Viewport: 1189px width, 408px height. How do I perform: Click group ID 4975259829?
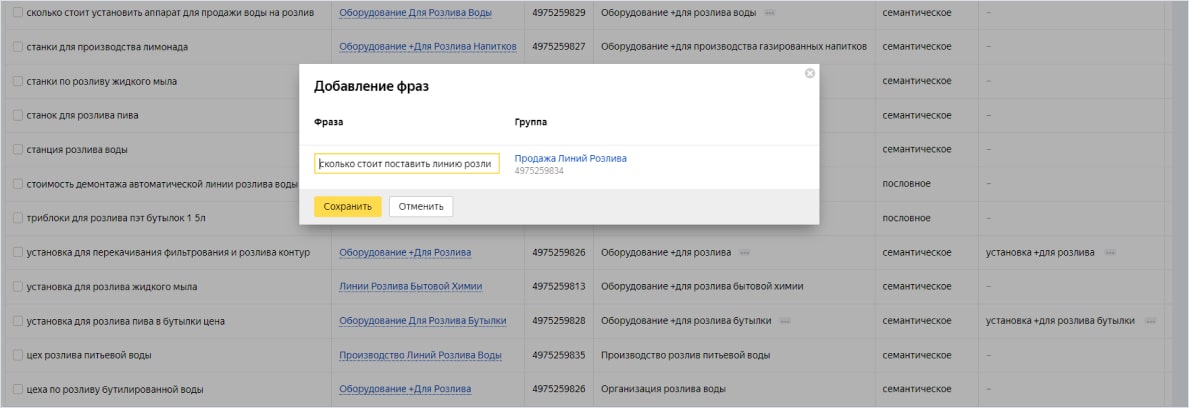pos(559,13)
